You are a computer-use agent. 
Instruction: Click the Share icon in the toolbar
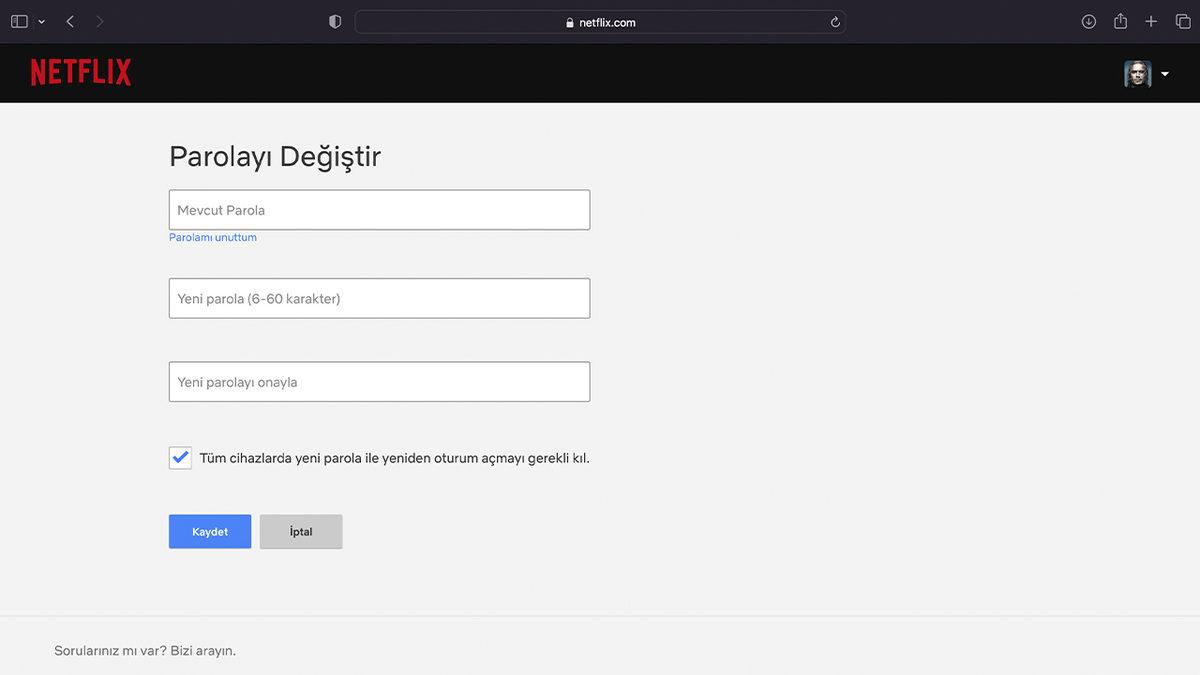[x=1120, y=20]
